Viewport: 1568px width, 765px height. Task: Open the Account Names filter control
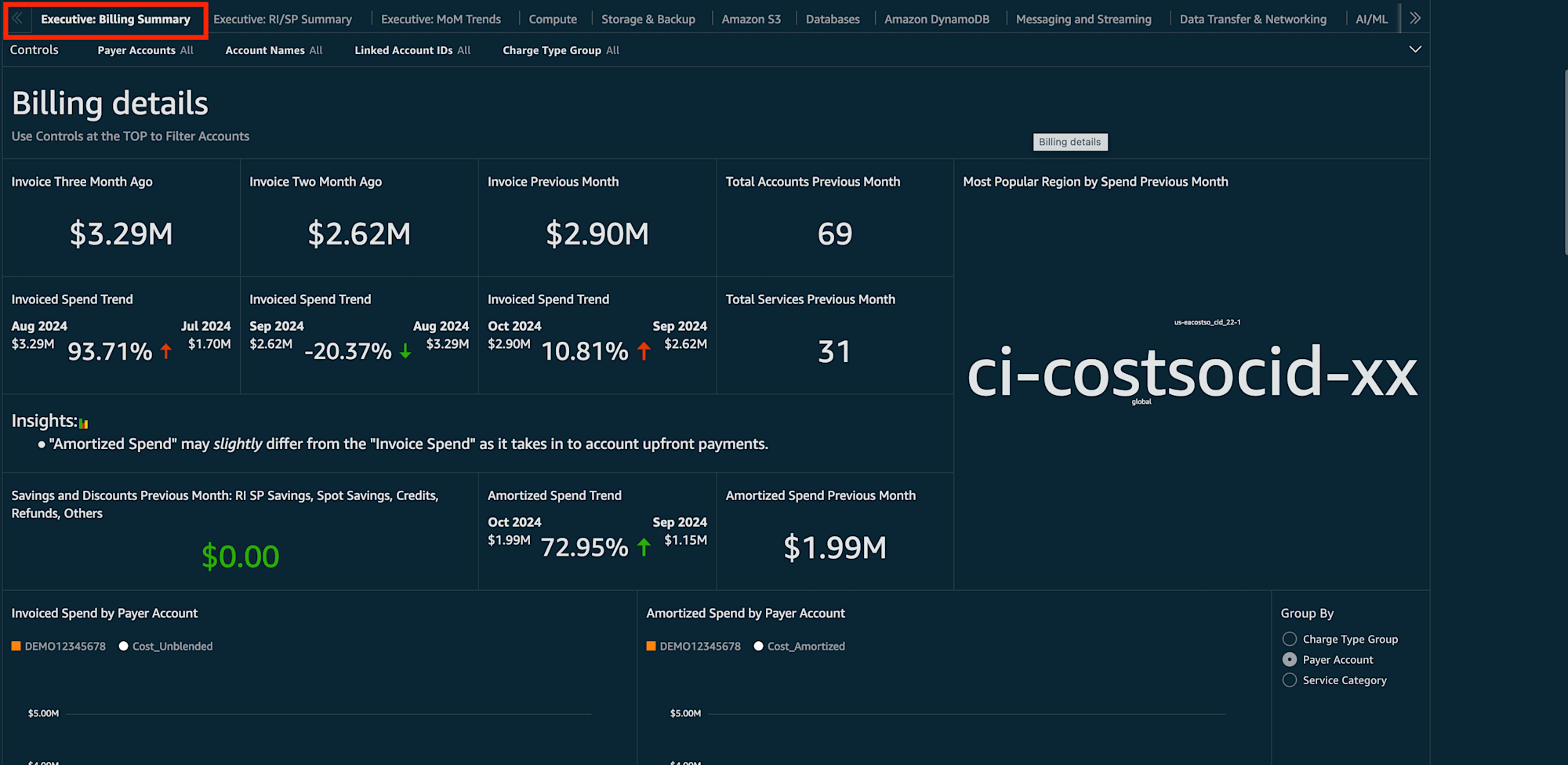tap(274, 50)
